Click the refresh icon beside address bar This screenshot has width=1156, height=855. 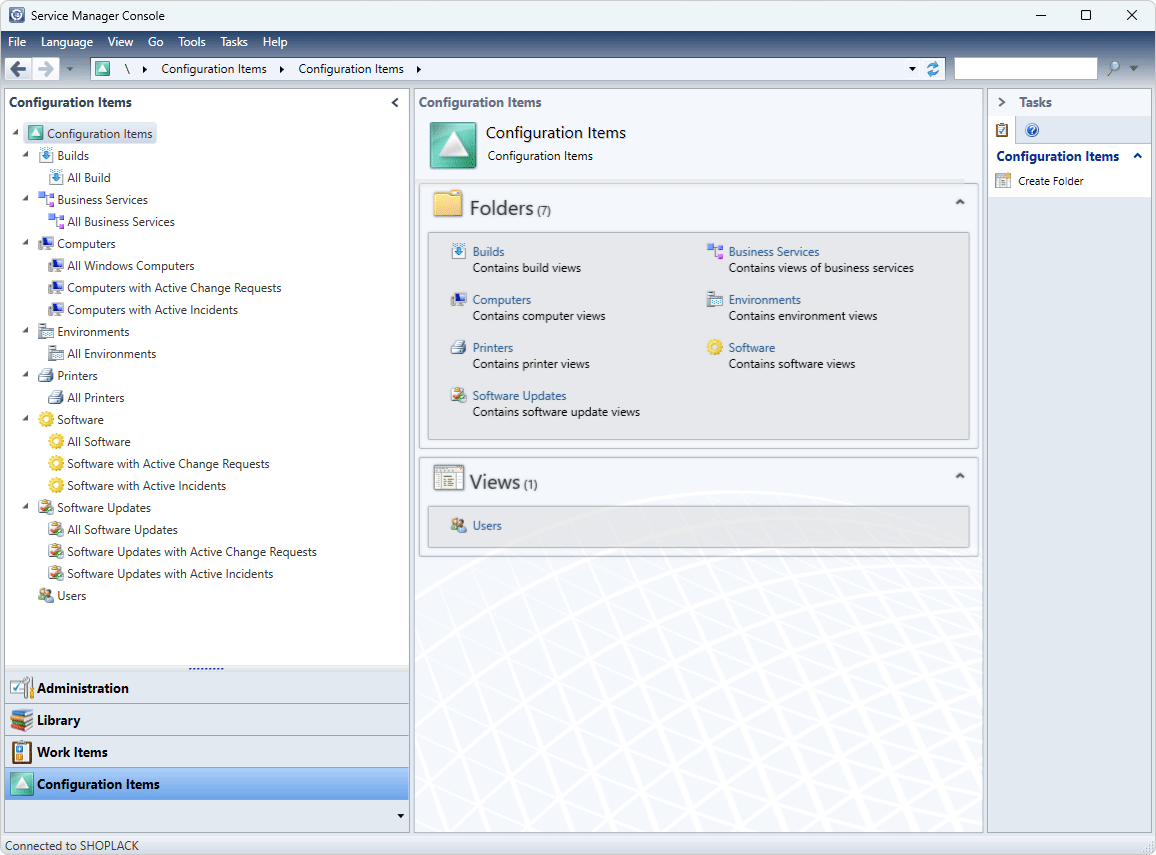click(x=933, y=69)
